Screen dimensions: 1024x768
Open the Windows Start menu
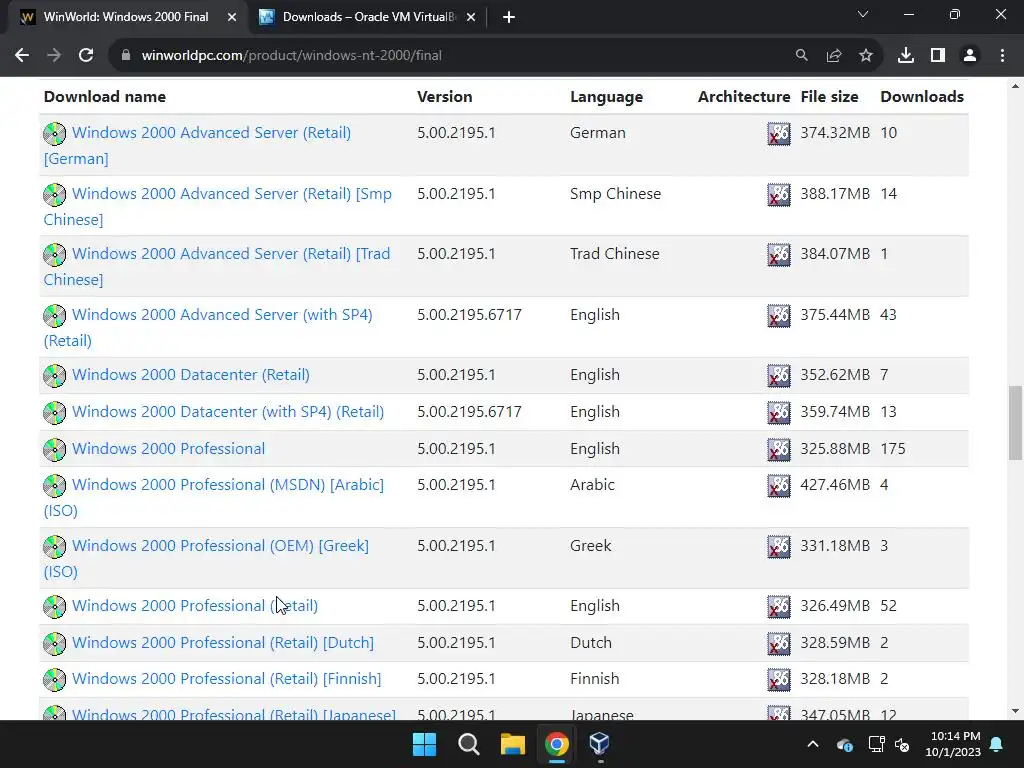point(424,744)
